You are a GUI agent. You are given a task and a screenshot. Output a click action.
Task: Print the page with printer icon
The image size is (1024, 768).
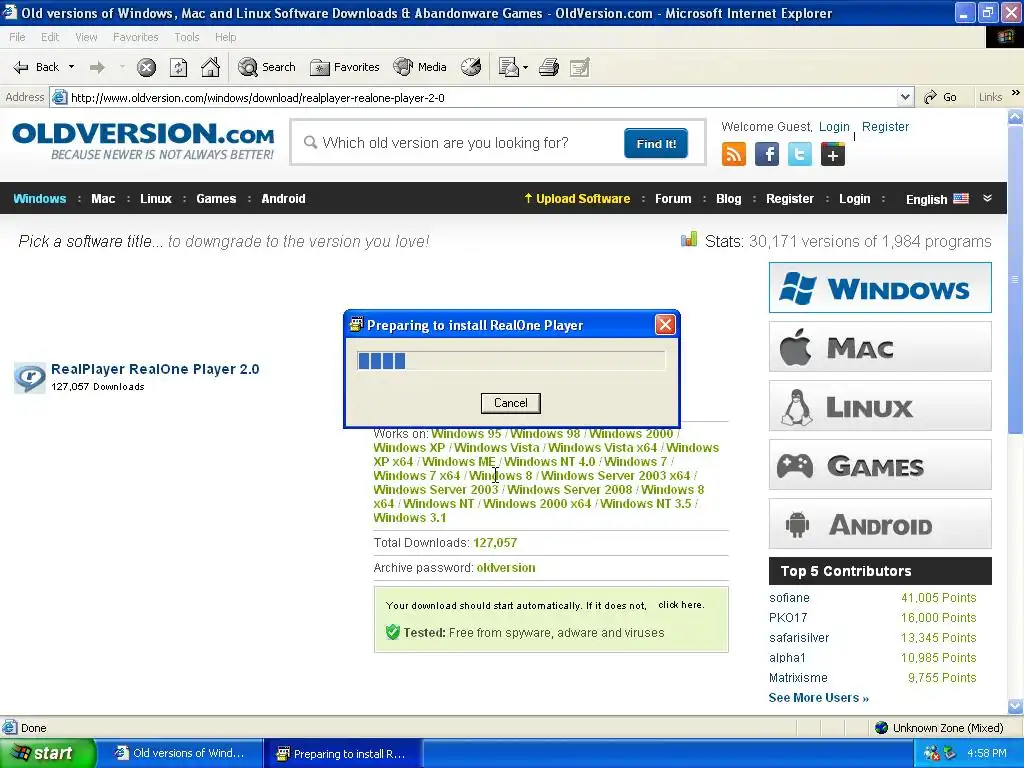pyautogui.click(x=549, y=67)
